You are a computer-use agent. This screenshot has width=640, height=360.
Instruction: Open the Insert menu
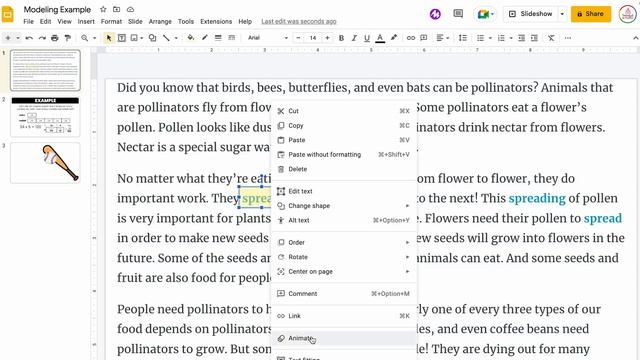(86, 22)
